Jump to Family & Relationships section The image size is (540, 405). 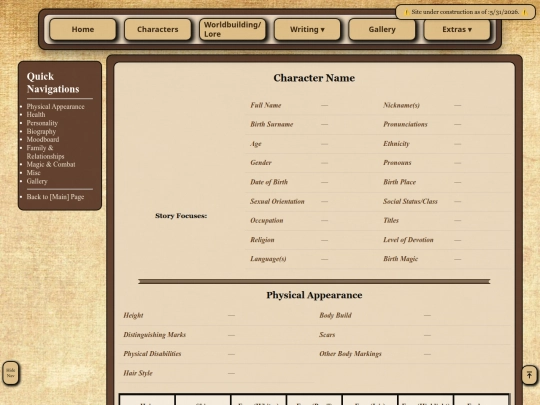pos(45,152)
